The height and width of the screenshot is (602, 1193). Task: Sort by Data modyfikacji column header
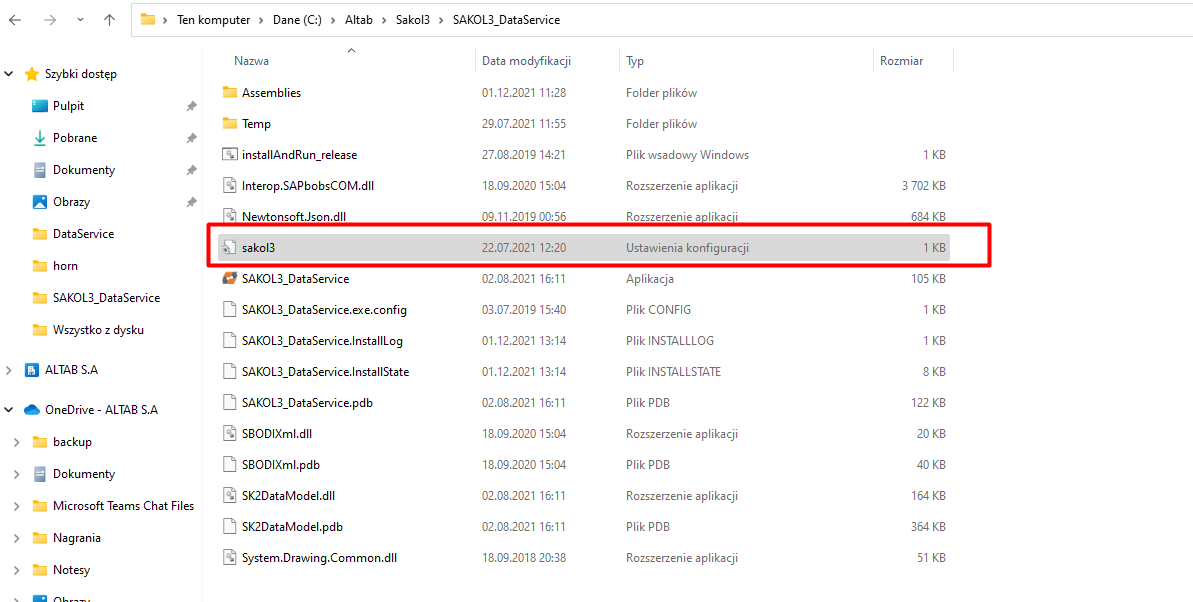pyautogui.click(x=527, y=60)
